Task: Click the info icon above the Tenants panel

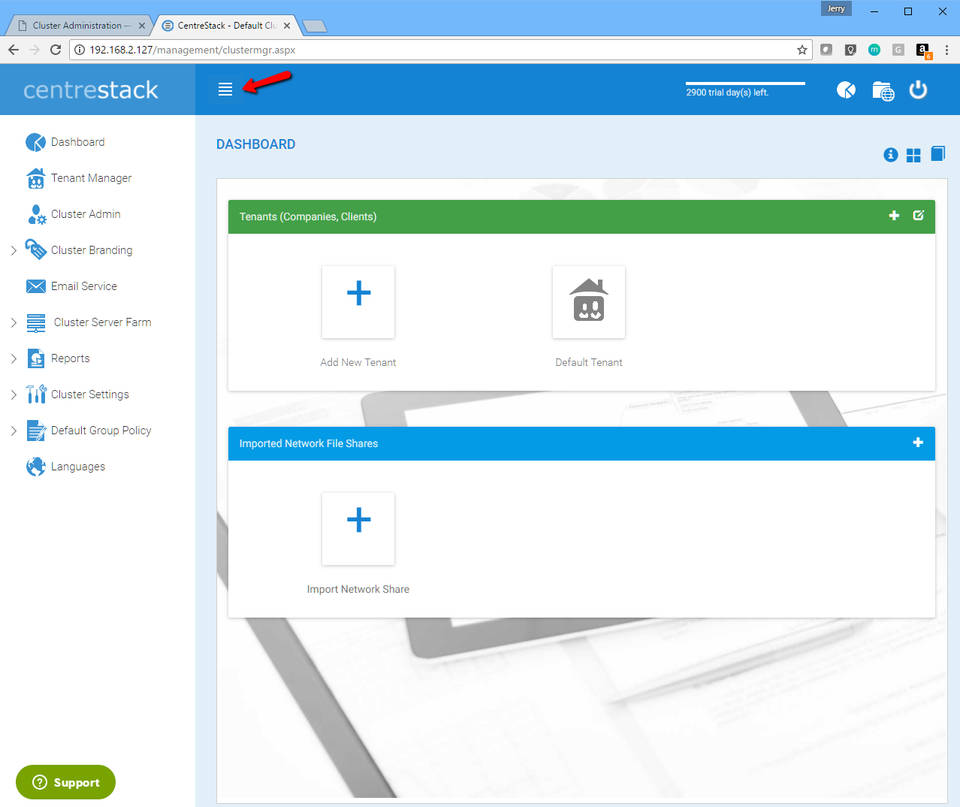Action: pyautogui.click(x=890, y=154)
